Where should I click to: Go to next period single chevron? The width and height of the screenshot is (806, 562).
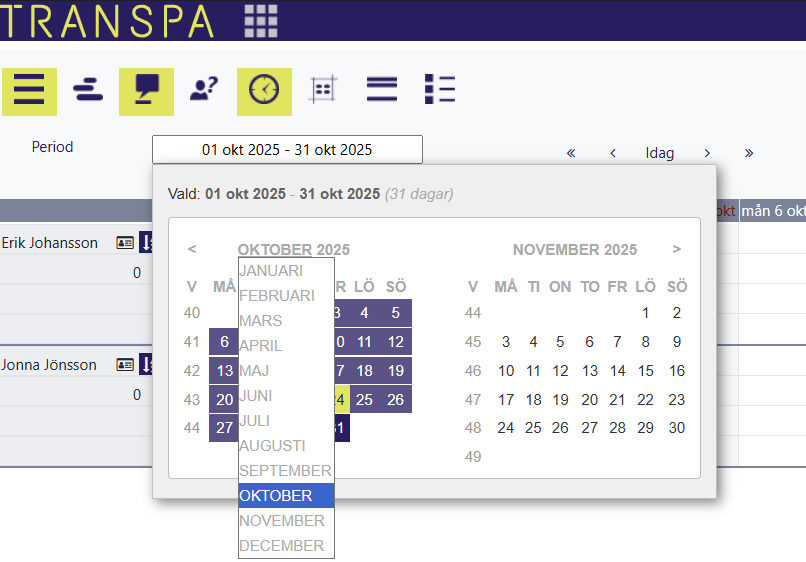pos(707,153)
